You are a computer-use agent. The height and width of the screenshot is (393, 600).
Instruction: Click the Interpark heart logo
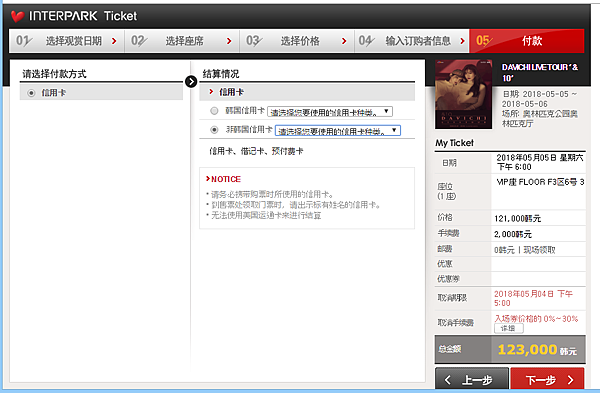[18, 16]
